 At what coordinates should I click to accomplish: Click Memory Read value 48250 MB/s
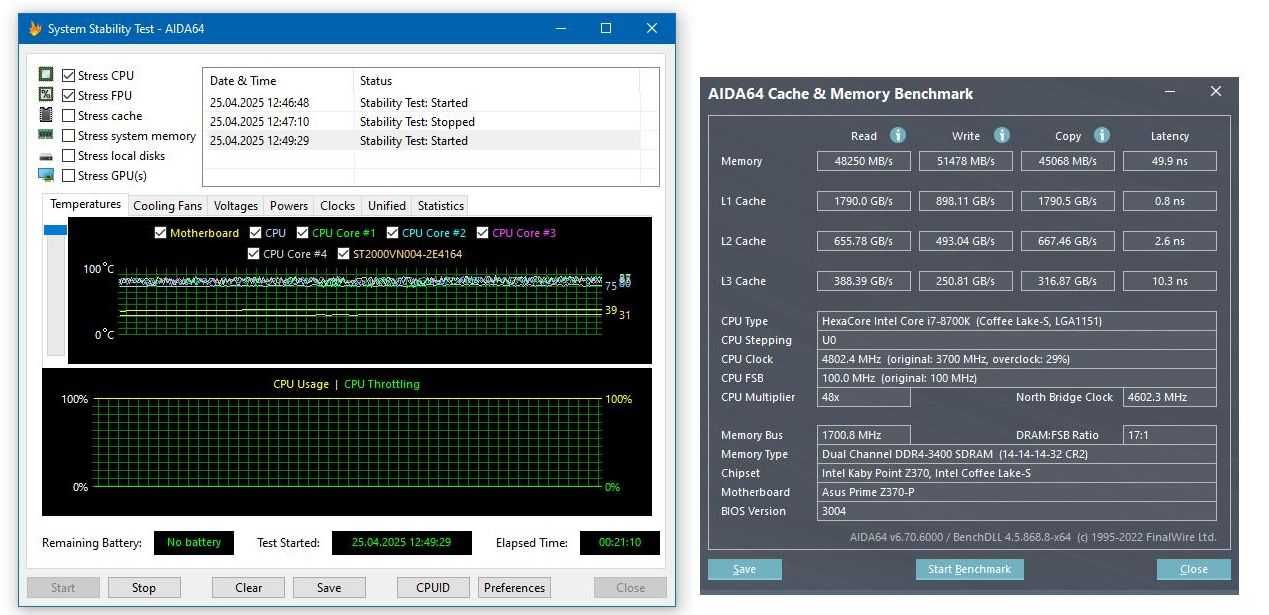[864, 161]
